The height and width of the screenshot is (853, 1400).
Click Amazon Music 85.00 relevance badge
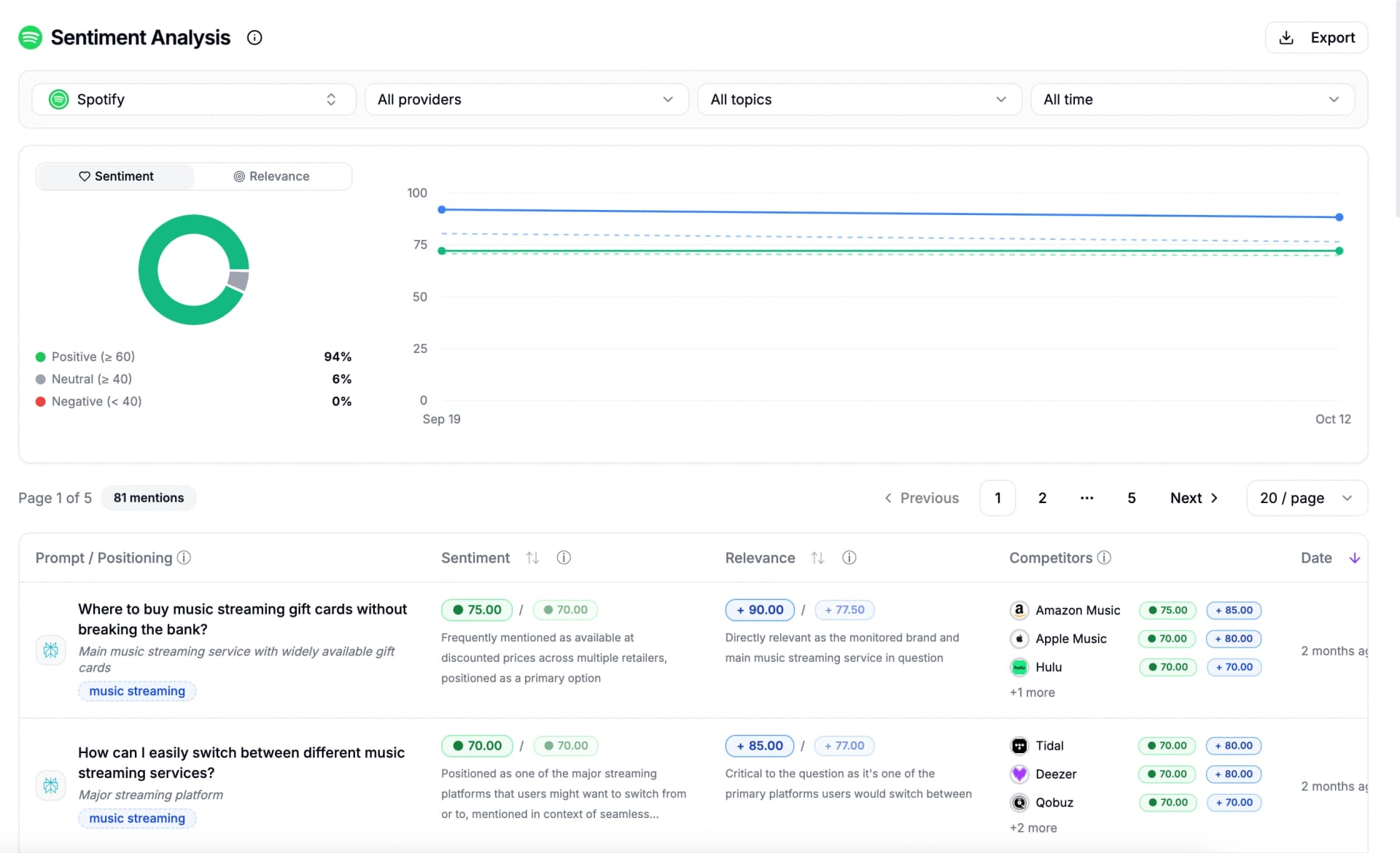[x=1234, y=610]
